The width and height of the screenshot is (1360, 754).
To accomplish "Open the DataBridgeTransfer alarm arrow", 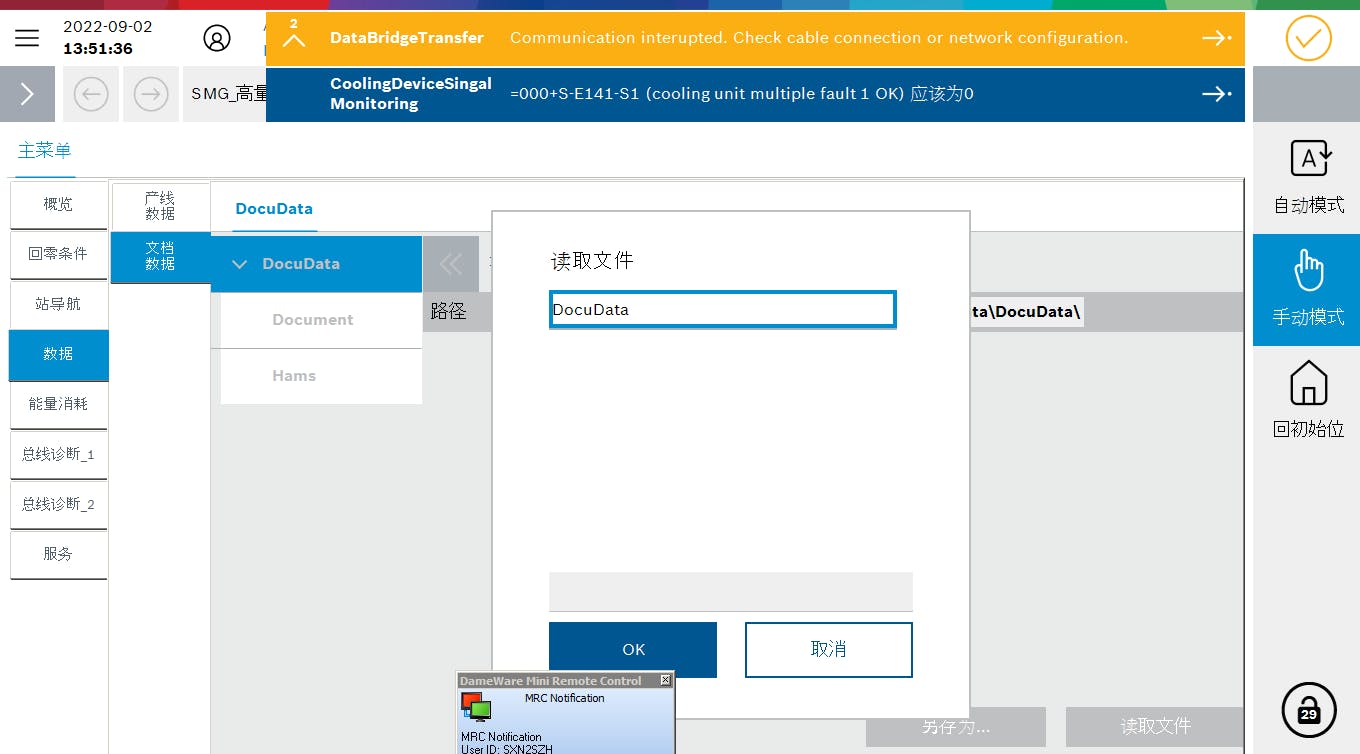I will [x=1216, y=38].
